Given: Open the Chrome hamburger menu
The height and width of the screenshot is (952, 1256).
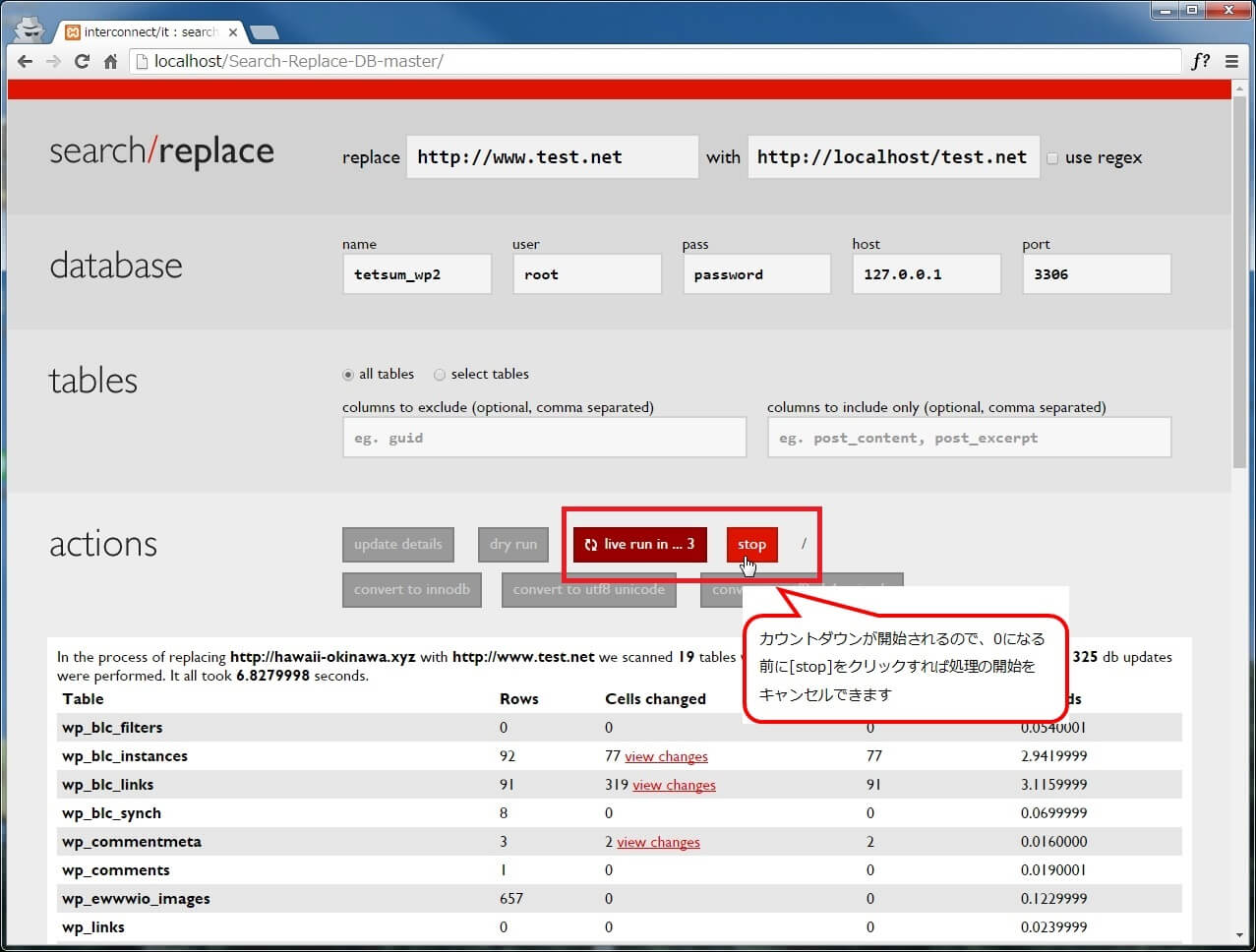Looking at the screenshot, I should (x=1231, y=61).
